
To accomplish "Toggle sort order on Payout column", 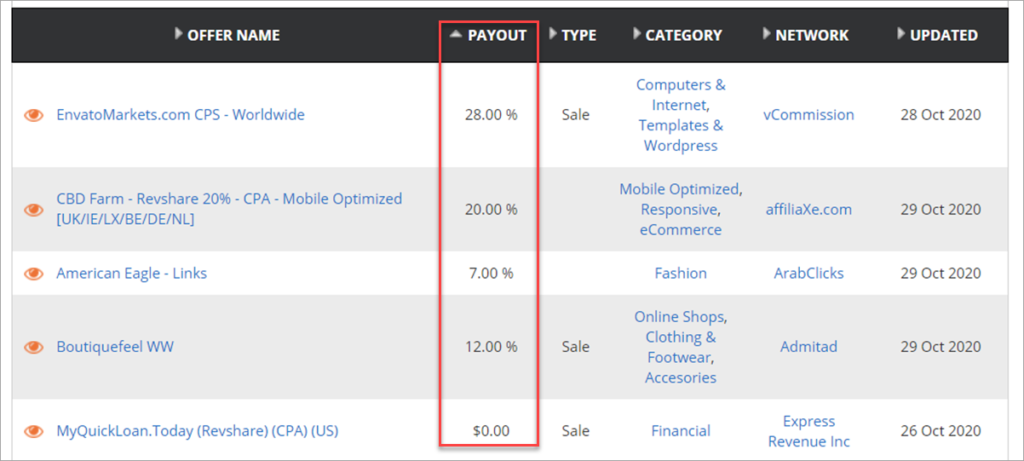I will click(x=489, y=35).
